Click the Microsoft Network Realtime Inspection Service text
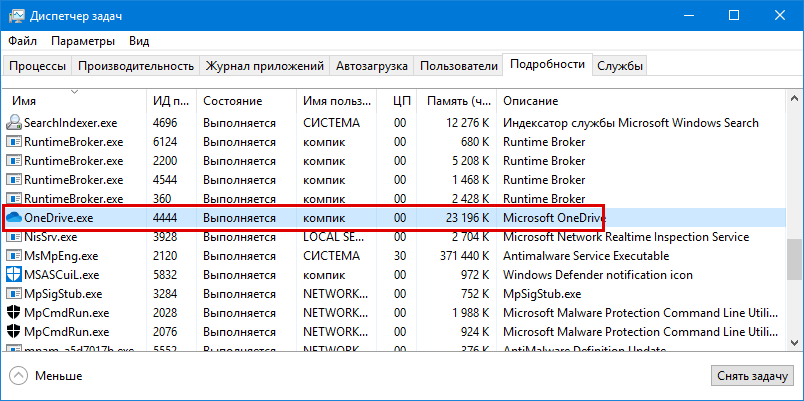Screen dimensions: 804x401 (626, 237)
